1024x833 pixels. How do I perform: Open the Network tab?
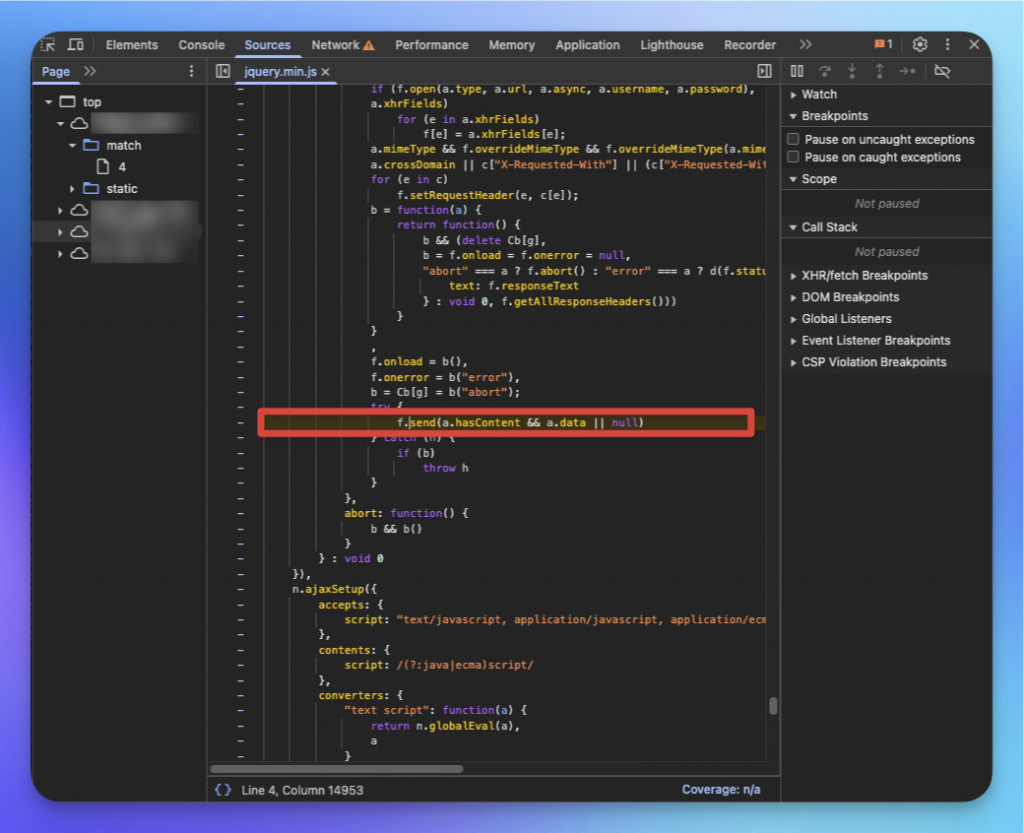[342, 45]
